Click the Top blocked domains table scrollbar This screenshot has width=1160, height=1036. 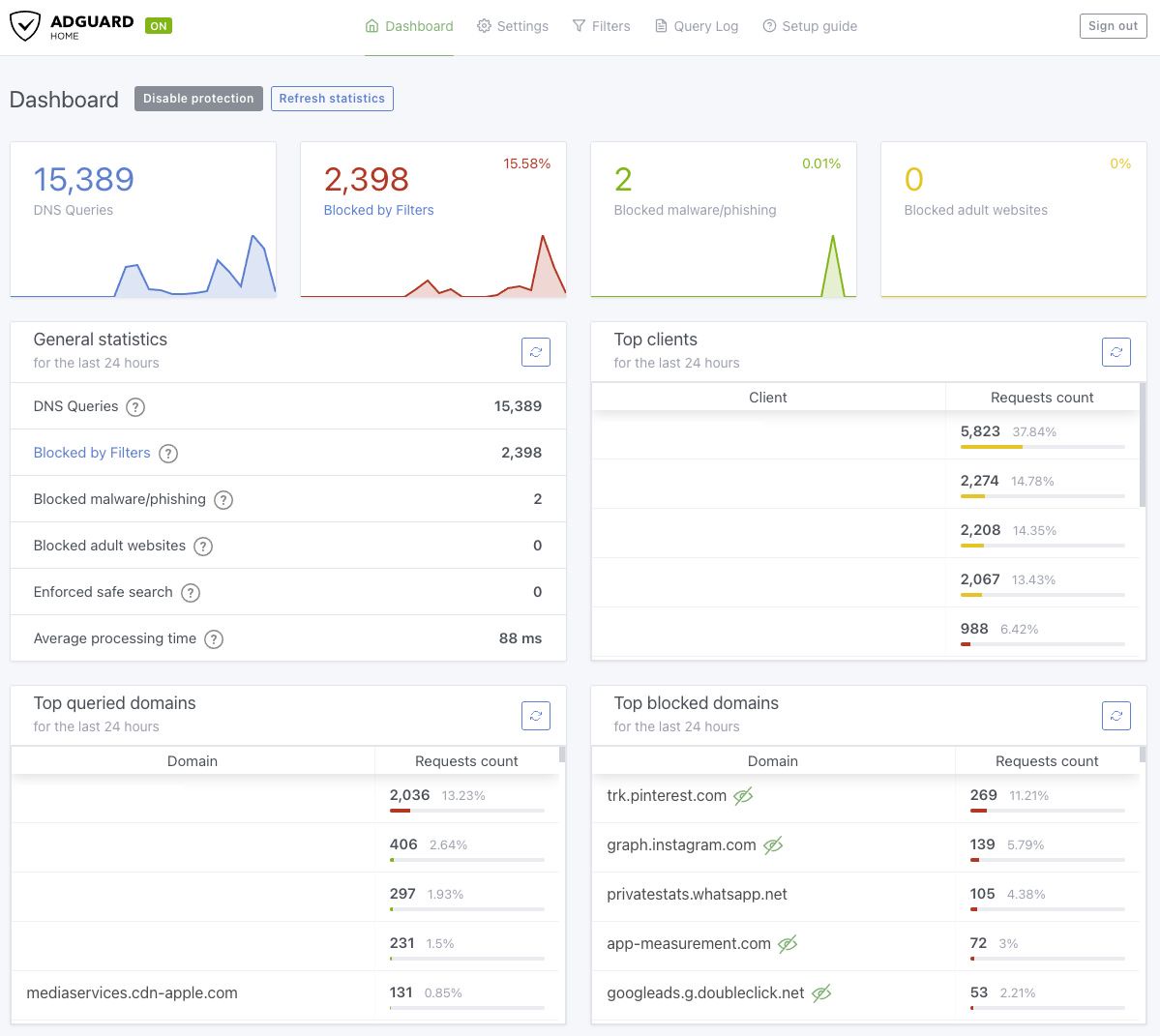(1143, 755)
